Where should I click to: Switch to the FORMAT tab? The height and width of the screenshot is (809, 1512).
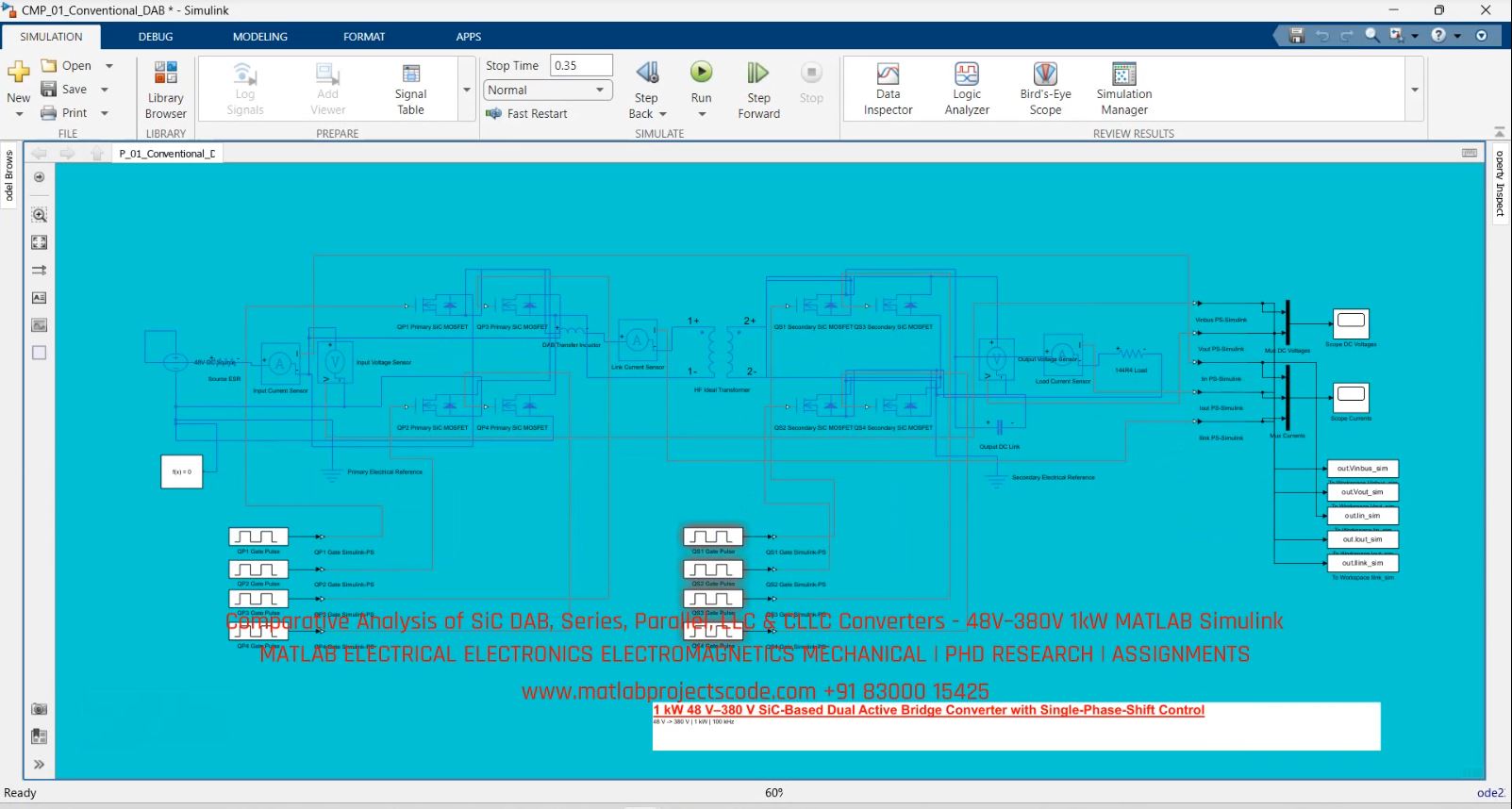(x=364, y=37)
